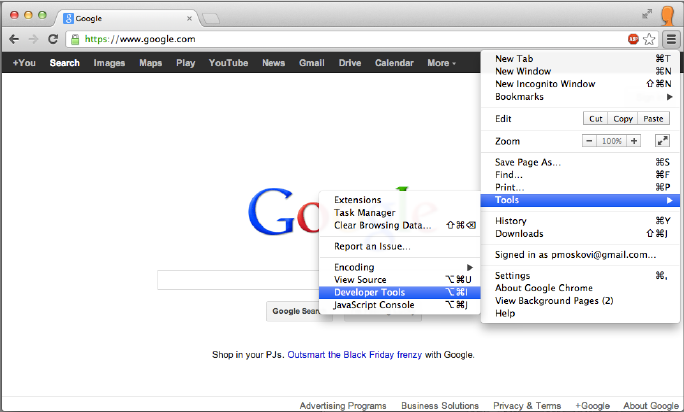Choose JavaScript Console from submenu
Viewport: 684px width, 412px height.
[400, 305]
